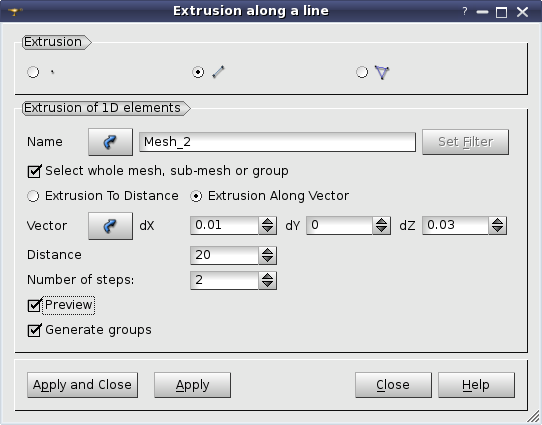Click the Help button
The width and height of the screenshot is (542, 425).
point(476,385)
